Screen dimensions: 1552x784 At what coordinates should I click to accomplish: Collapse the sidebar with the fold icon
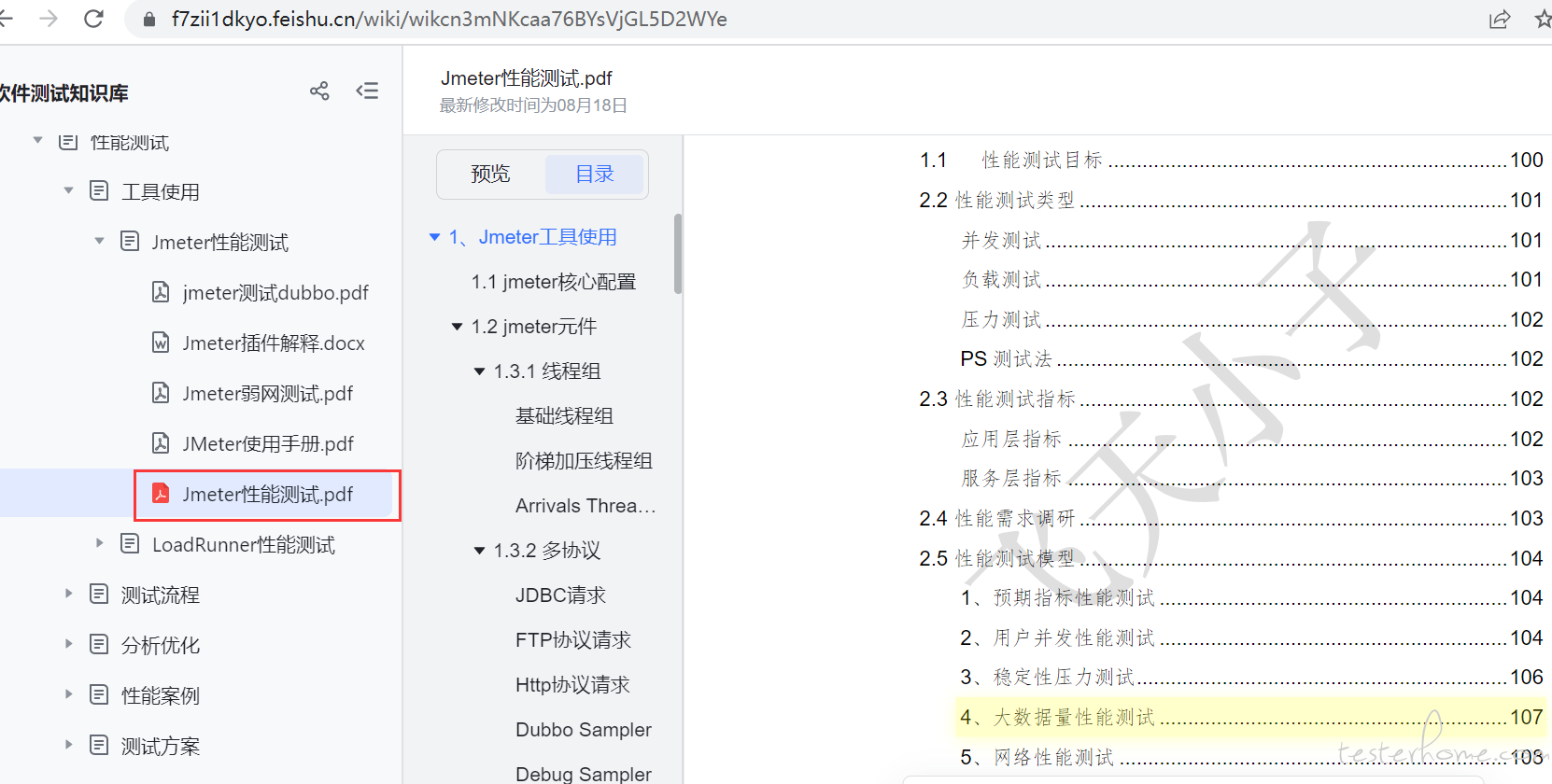point(367,91)
